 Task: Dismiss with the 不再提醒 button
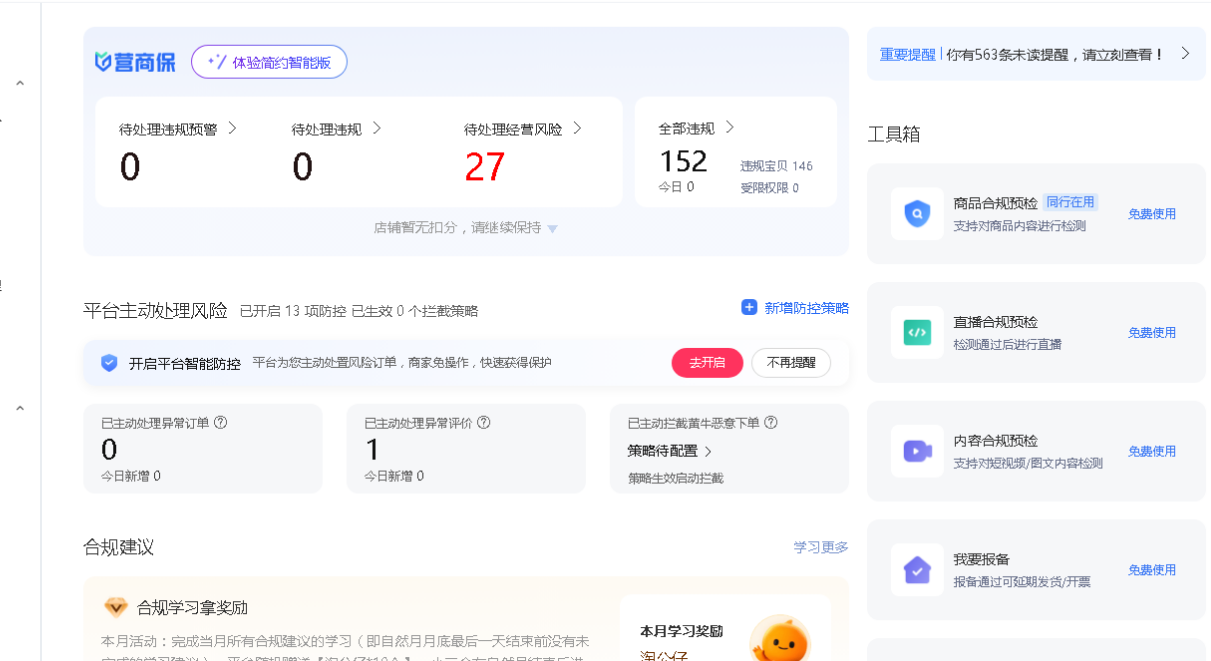point(790,363)
